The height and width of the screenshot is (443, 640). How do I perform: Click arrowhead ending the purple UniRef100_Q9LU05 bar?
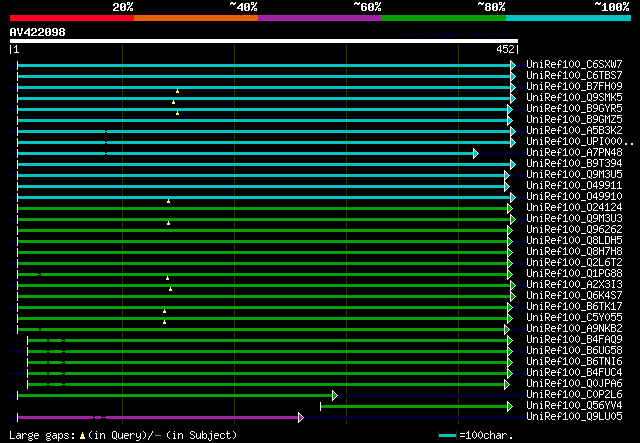(x=300, y=417)
